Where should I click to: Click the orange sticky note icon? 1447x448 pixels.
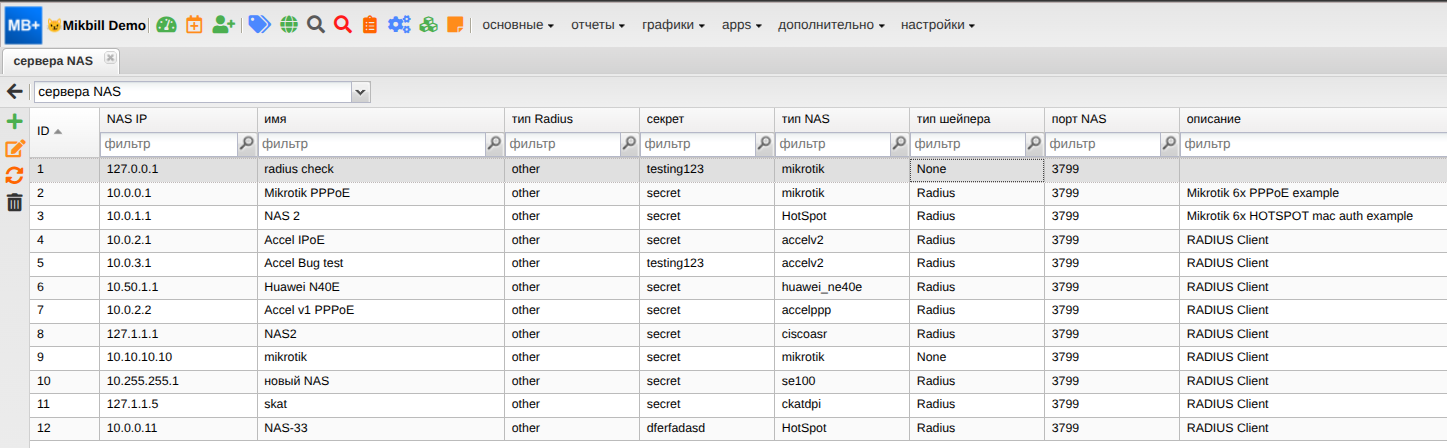click(455, 25)
